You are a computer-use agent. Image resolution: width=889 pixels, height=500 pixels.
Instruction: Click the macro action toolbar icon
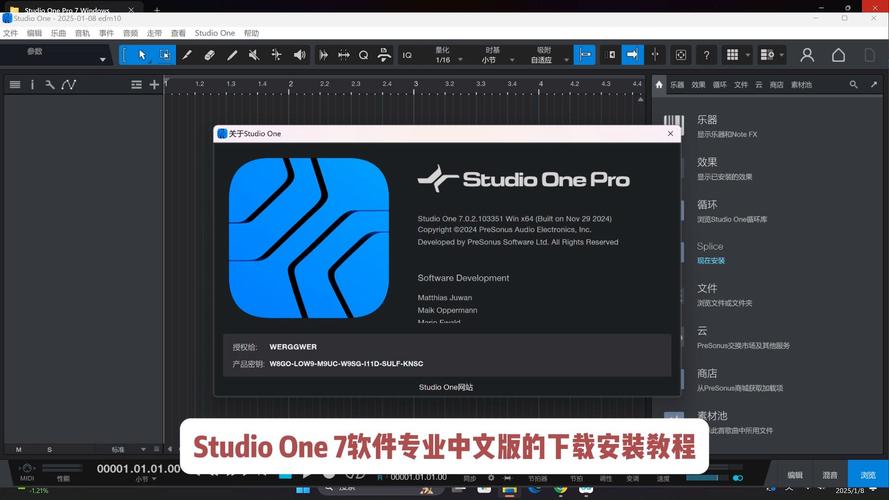[x=384, y=55]
